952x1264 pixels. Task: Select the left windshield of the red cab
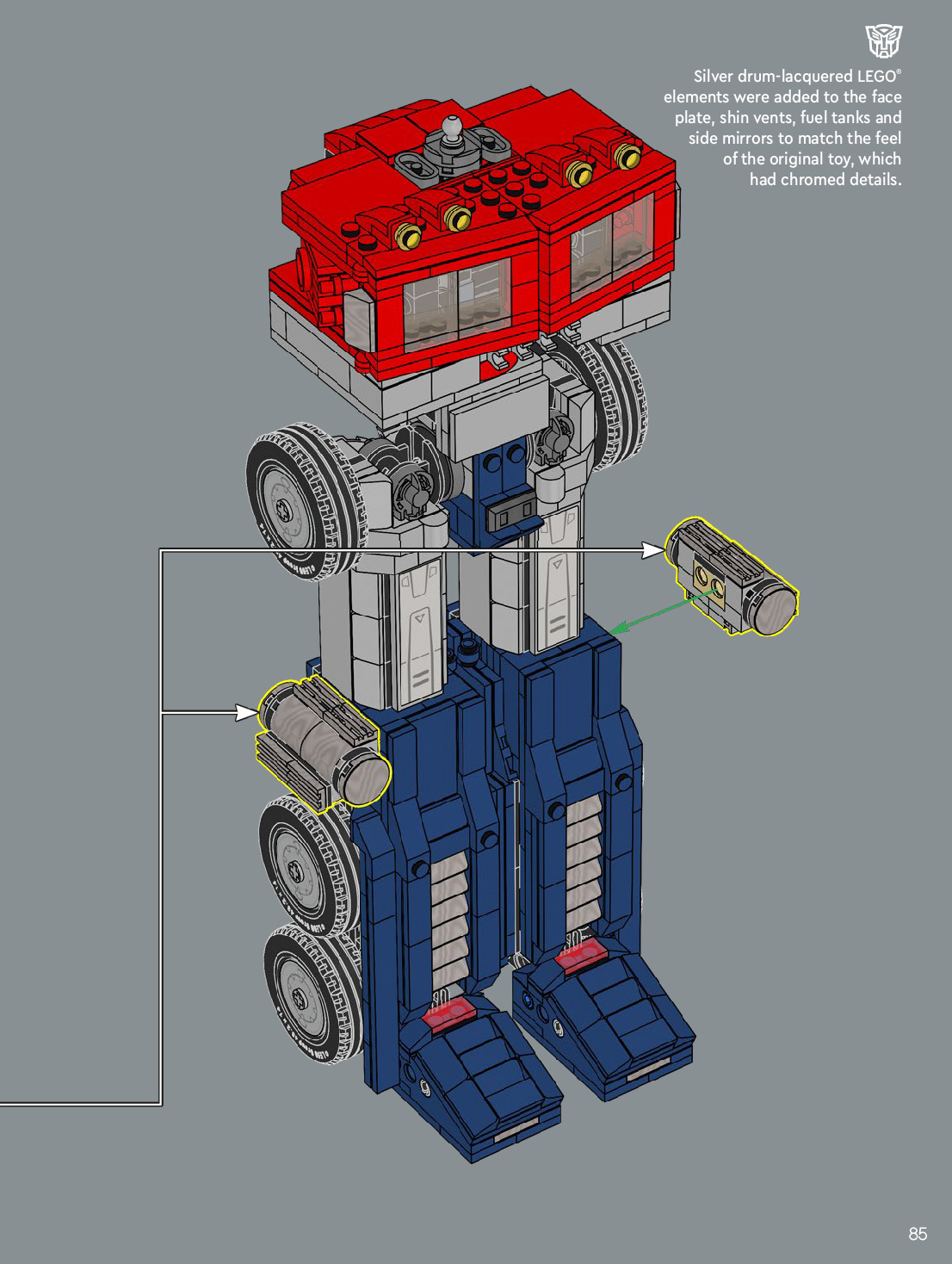pyautogui.click(x=458, y=302)
